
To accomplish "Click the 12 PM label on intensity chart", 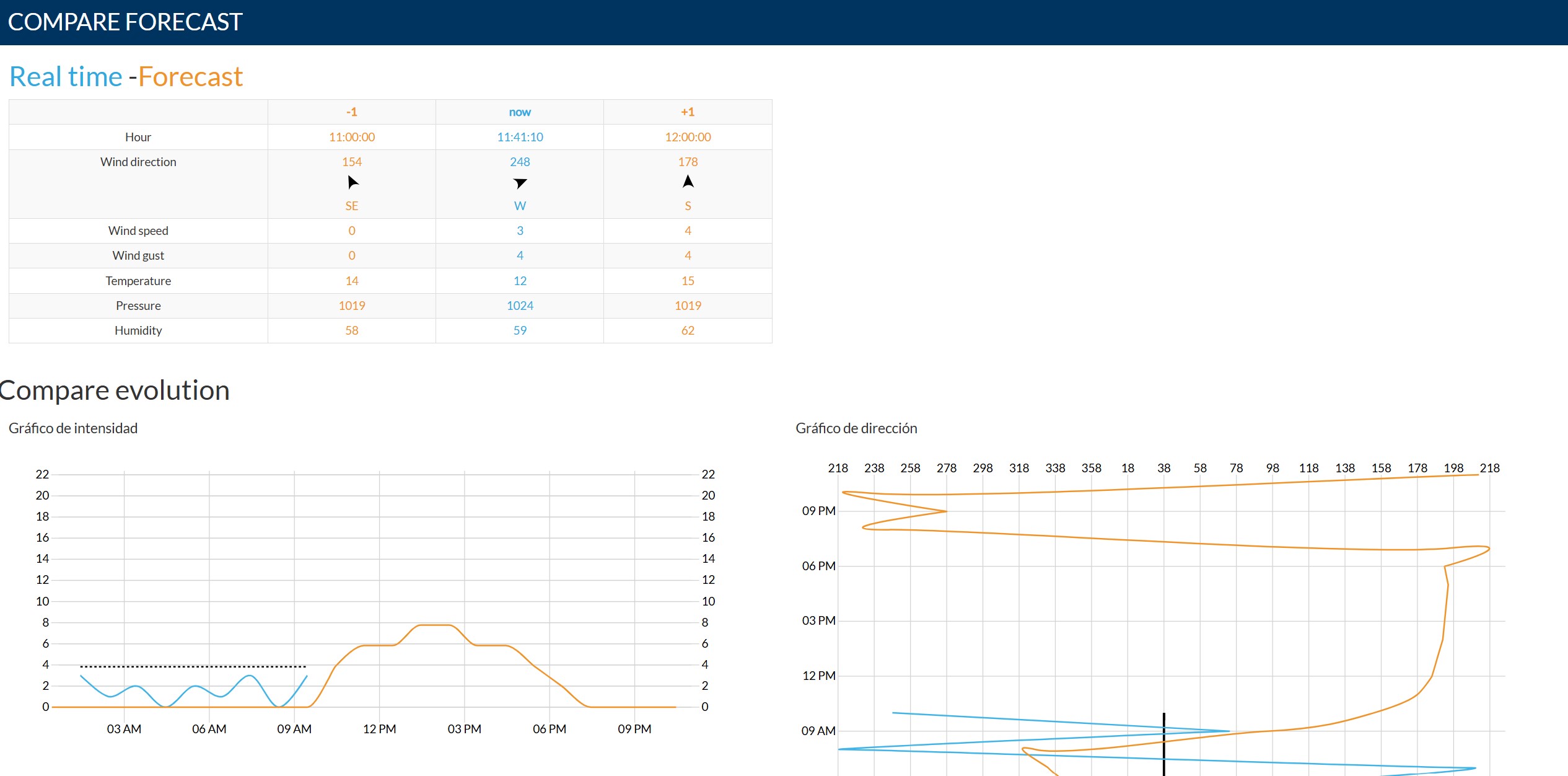I will (379, 729).
